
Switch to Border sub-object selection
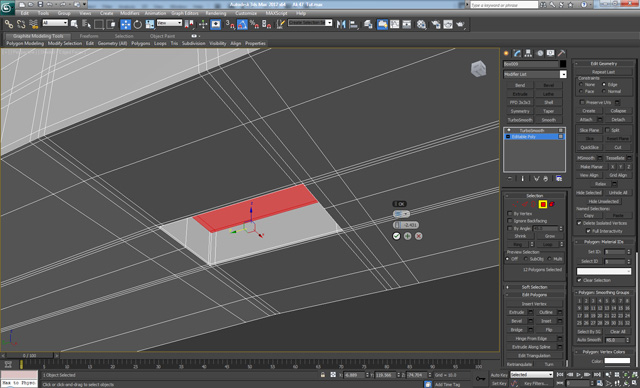(x=533, y=204)
